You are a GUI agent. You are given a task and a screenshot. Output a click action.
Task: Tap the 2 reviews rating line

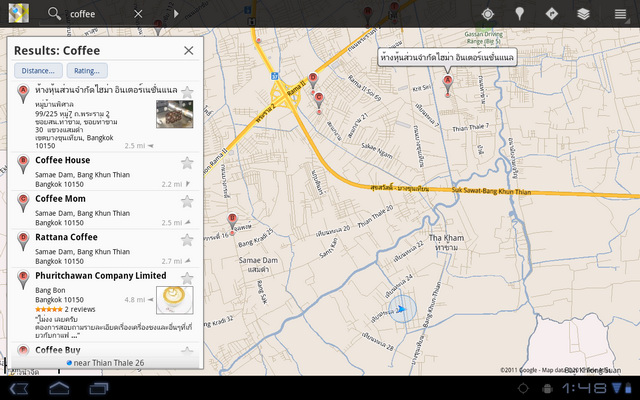coord(65,309)
